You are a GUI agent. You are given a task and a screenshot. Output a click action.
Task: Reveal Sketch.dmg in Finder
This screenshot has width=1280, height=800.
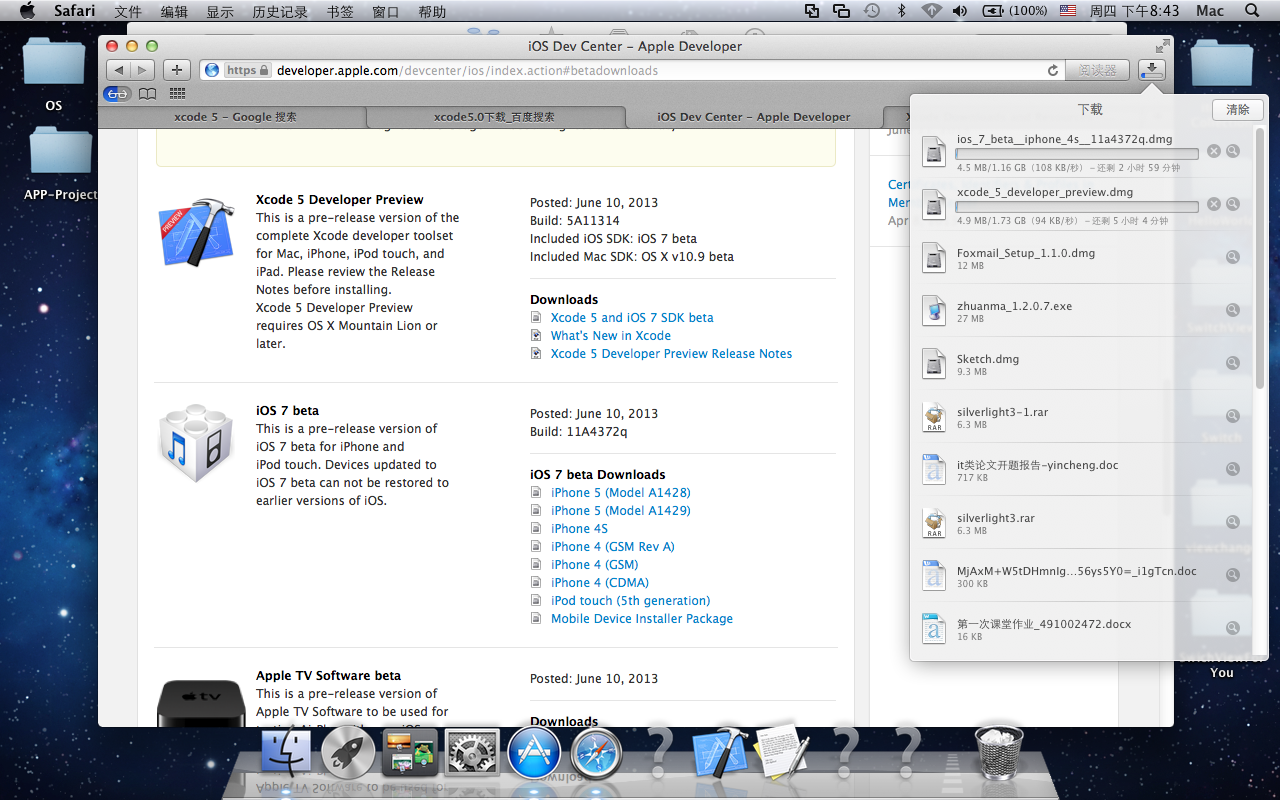coord(1233,363)
